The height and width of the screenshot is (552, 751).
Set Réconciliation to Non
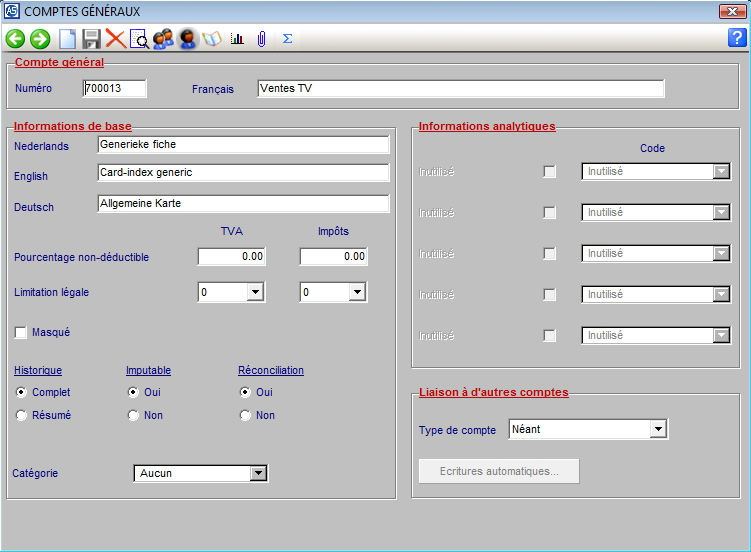tap(245, 415)
